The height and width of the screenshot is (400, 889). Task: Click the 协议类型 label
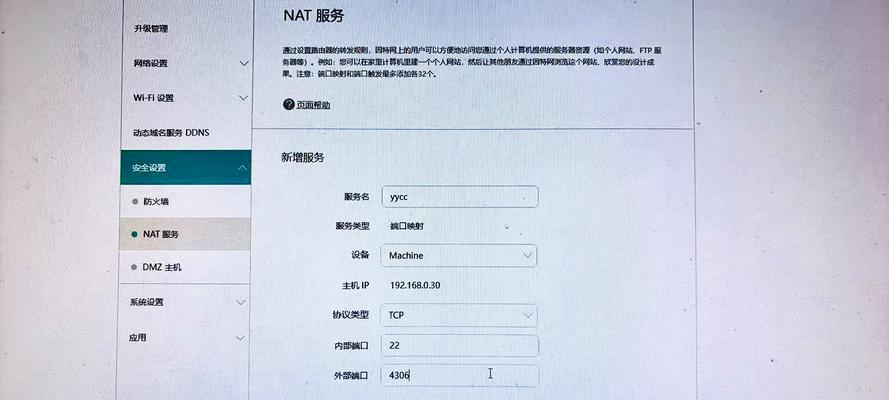[x=351, y=314]
